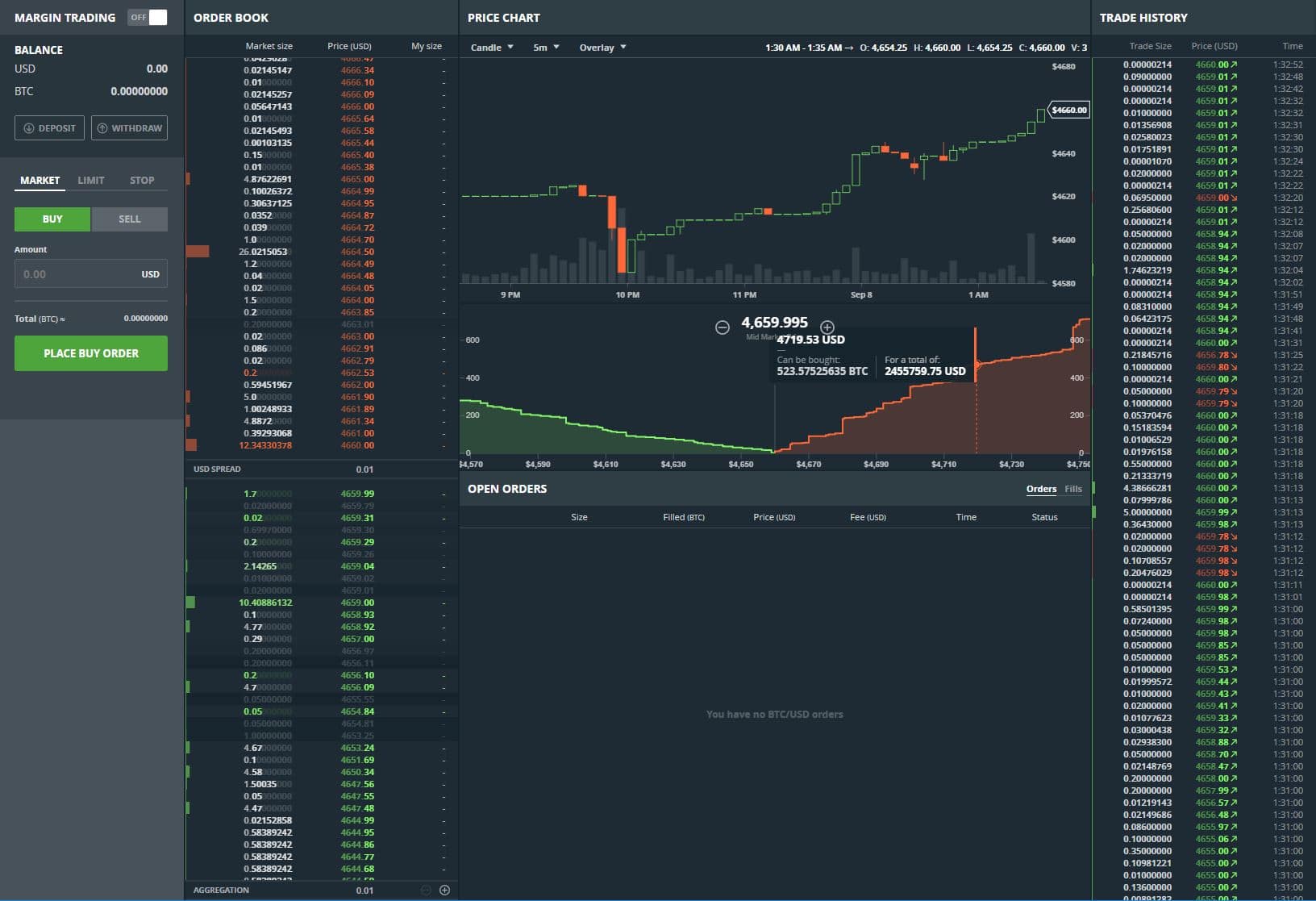Screen dimensions: 1316x901
Task: Select the MARKET order tab
Action: click(40, 180)
